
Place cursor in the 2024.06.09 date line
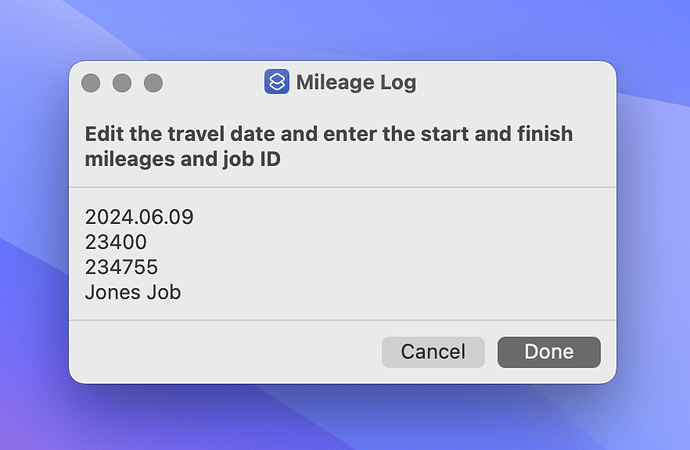tap(139, 217)
